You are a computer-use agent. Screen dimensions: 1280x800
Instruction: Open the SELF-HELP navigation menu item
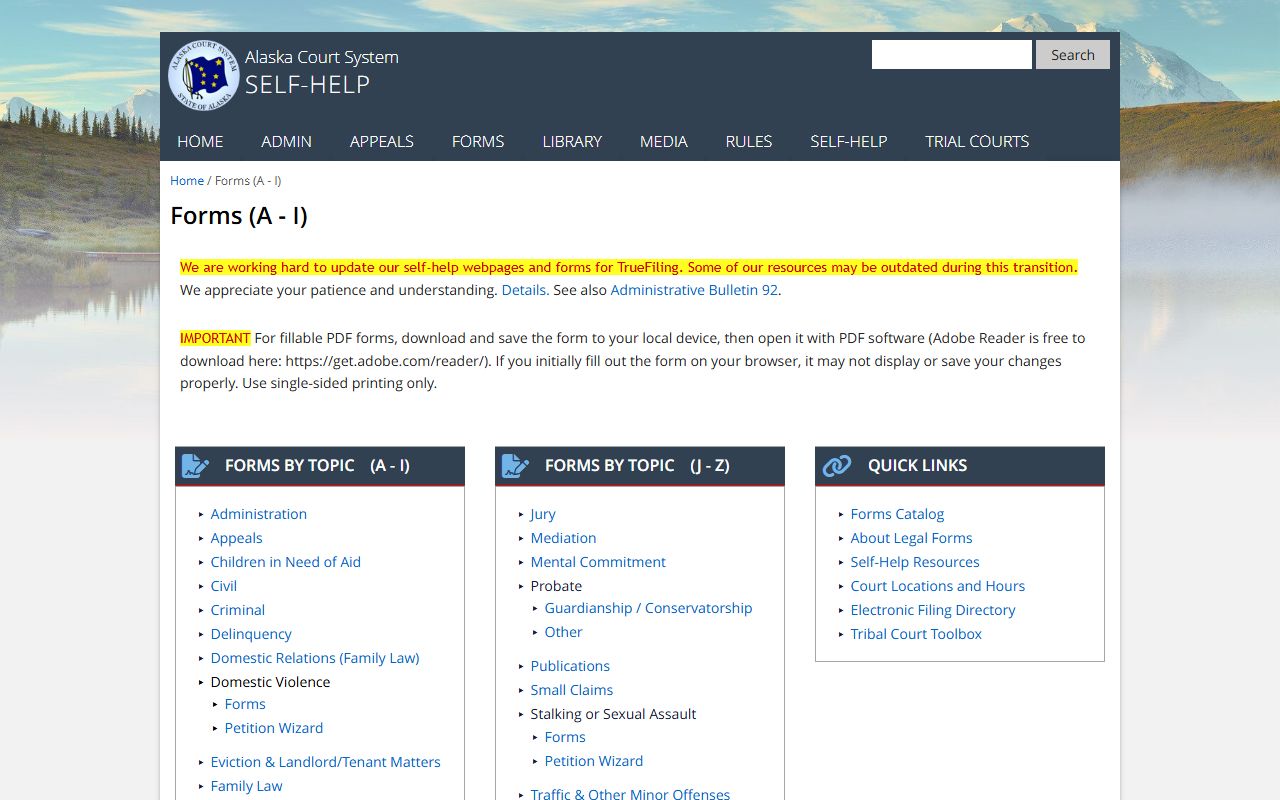click(x=848, y=141)
